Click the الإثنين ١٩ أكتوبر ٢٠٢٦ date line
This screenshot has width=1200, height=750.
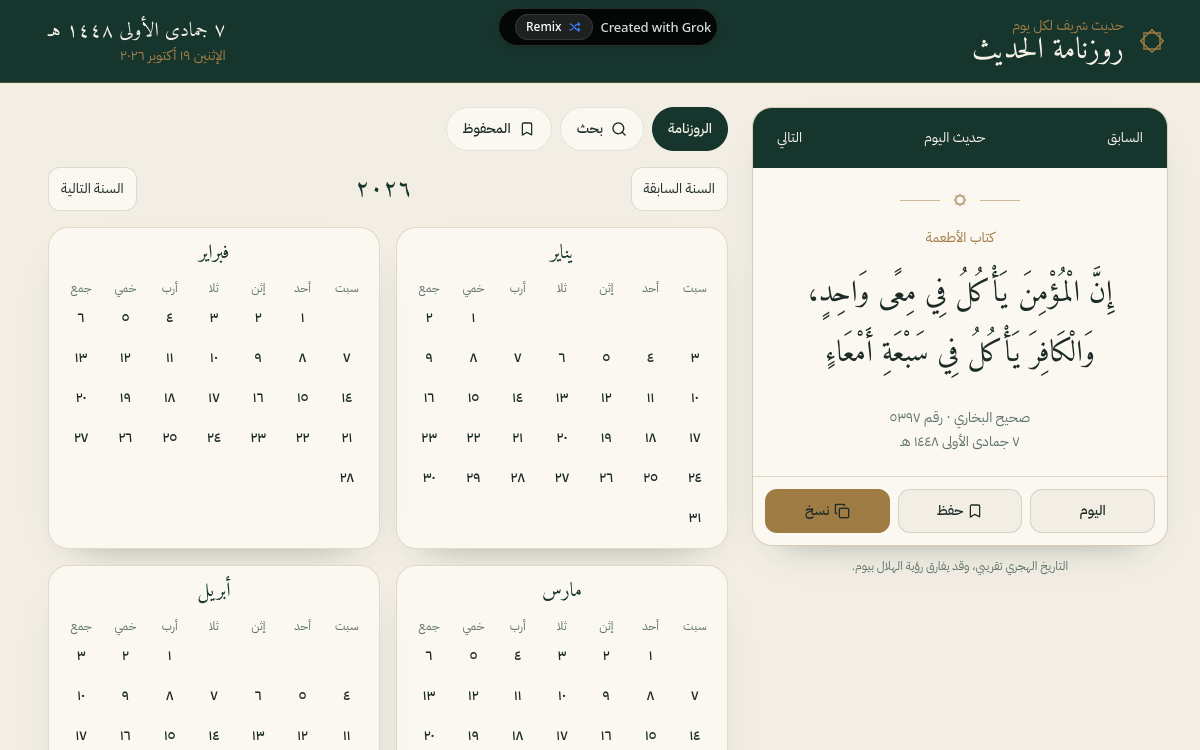point(173,56)
